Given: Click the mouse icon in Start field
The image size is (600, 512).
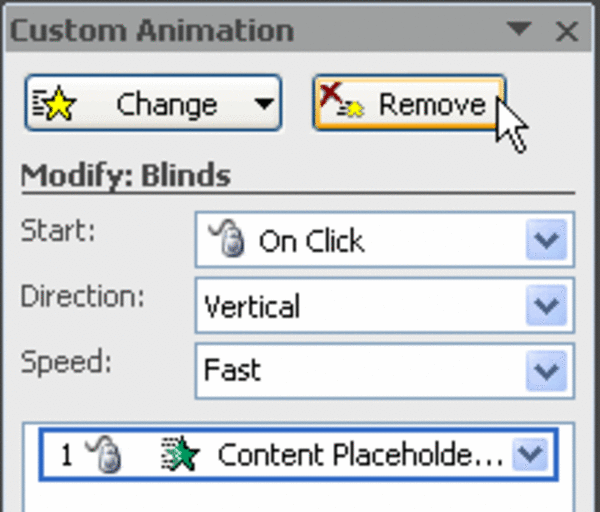Looking at the screenshot, I should click(224, 240).
